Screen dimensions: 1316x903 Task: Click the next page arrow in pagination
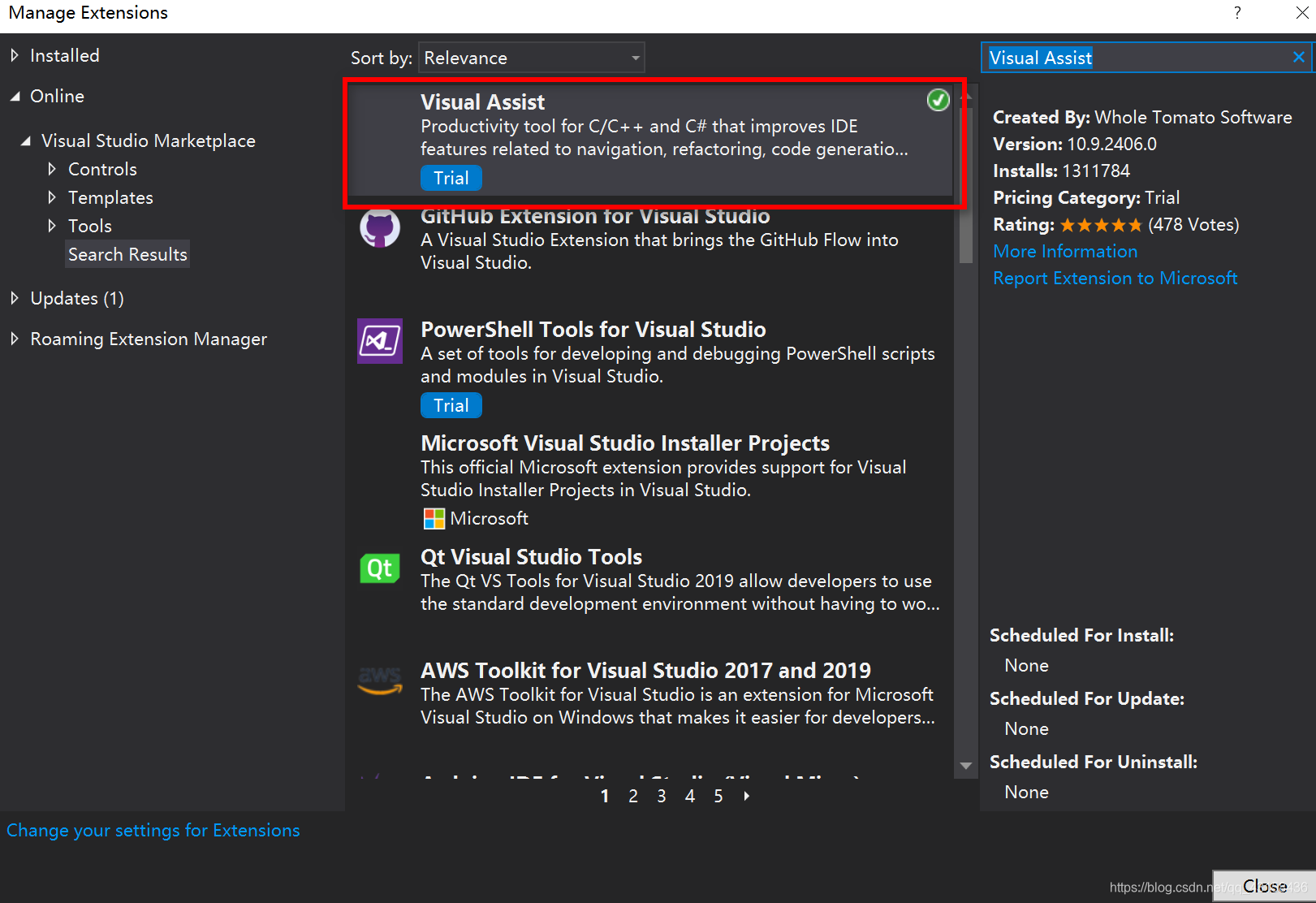click(x=747, y=796)
